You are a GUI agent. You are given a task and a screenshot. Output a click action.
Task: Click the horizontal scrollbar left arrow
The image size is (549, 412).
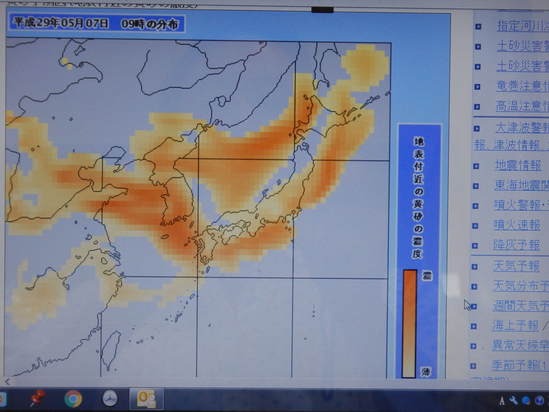coord(8,382)
